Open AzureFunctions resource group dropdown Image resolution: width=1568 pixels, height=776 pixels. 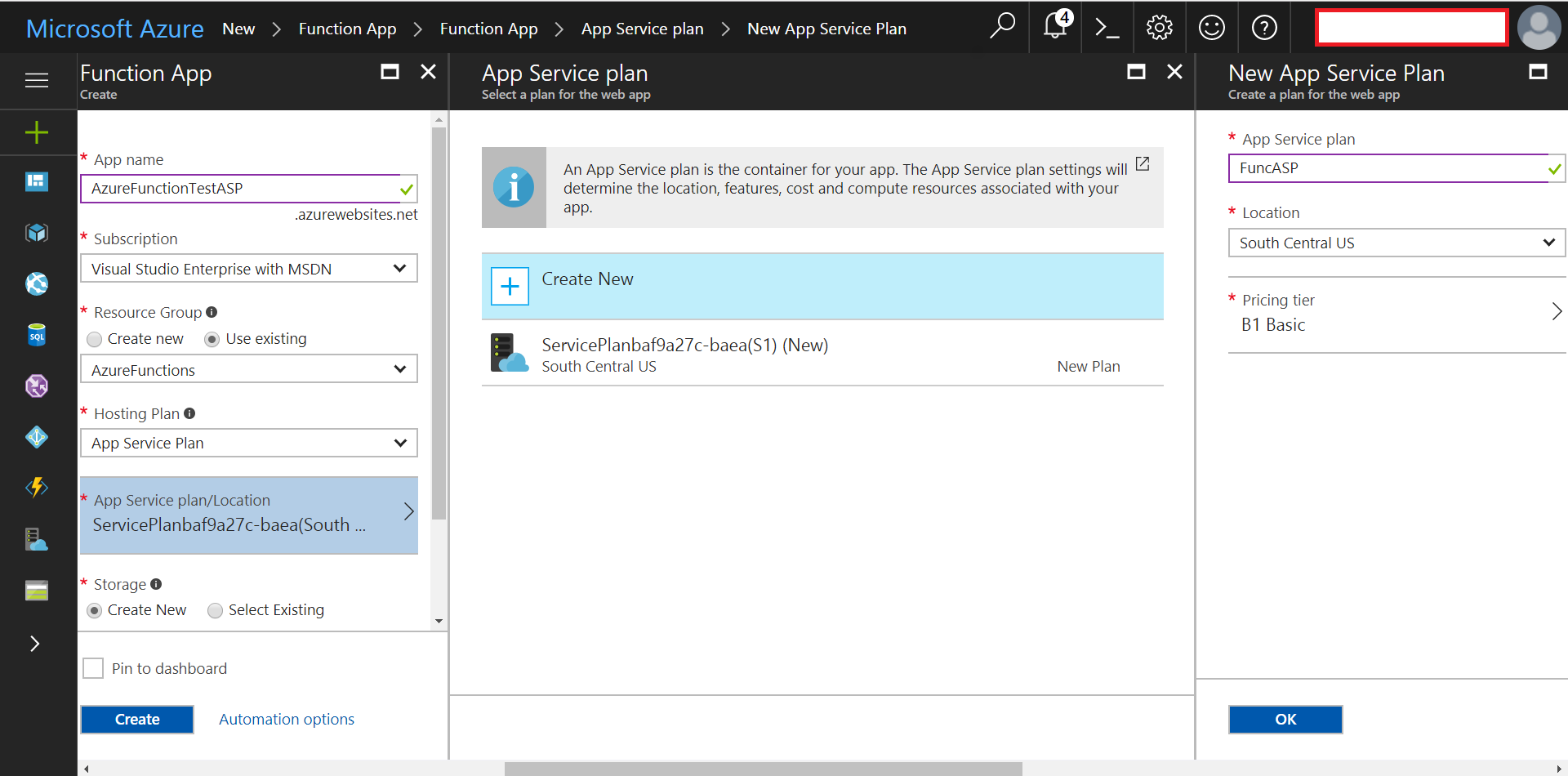pos(249,369)
